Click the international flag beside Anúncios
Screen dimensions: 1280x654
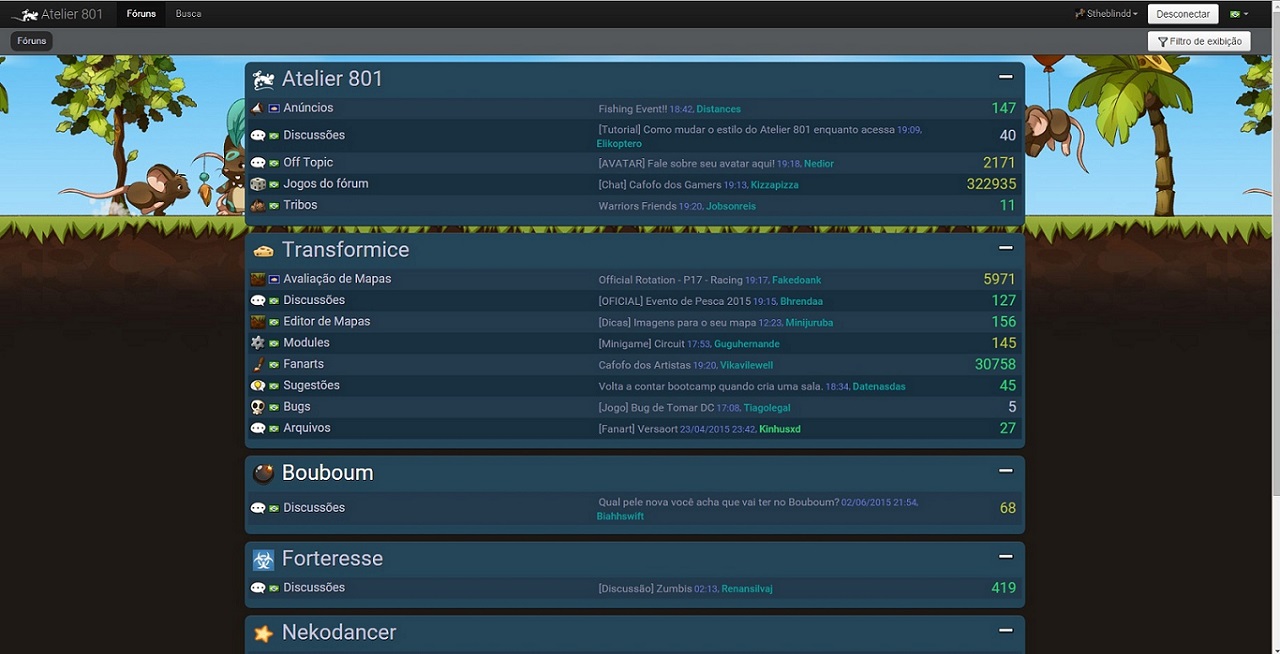click(274, 109)
